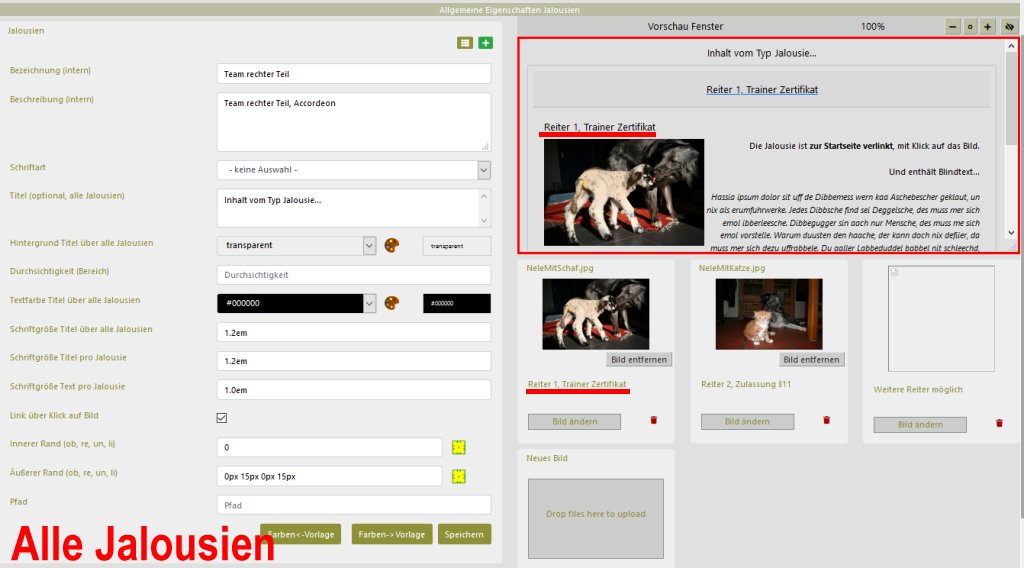Open the Hintergrund Titel transparent dropdown
The height and width of the screenshot is (568, 1024).
[369, 245]
